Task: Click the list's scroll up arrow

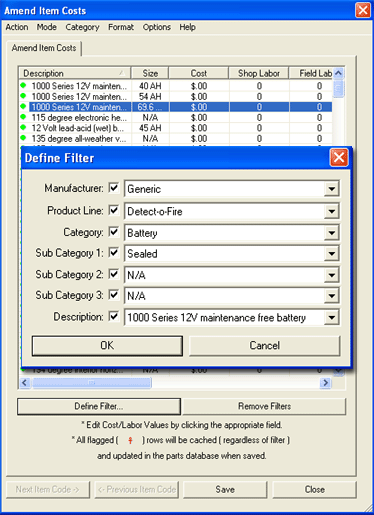Action: click(338, 73)
